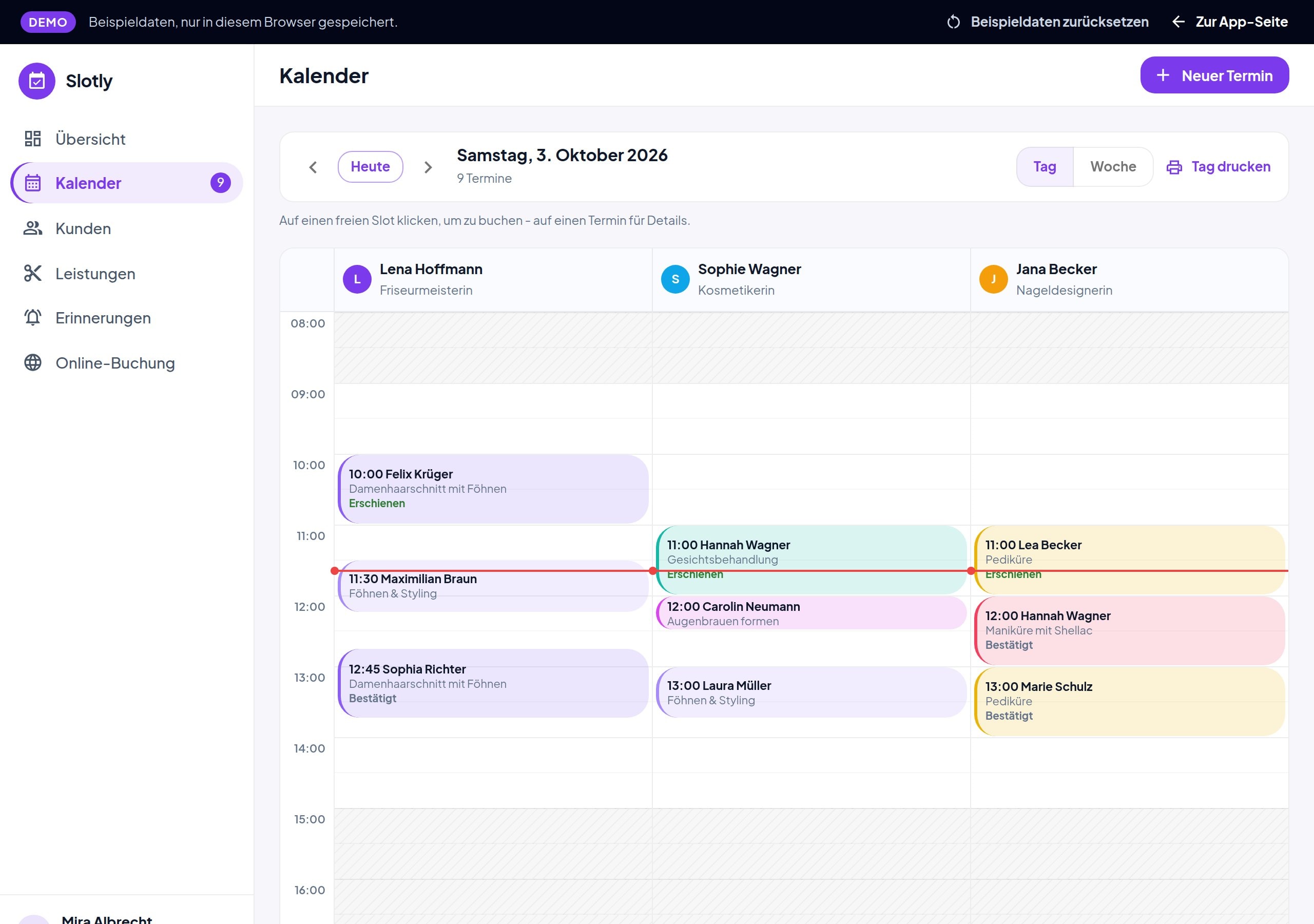Screen dimensions: 1314x924
Task: Open the 12:00 Hannah Wagner Maniküre appointment
Action: point(1129,630)
